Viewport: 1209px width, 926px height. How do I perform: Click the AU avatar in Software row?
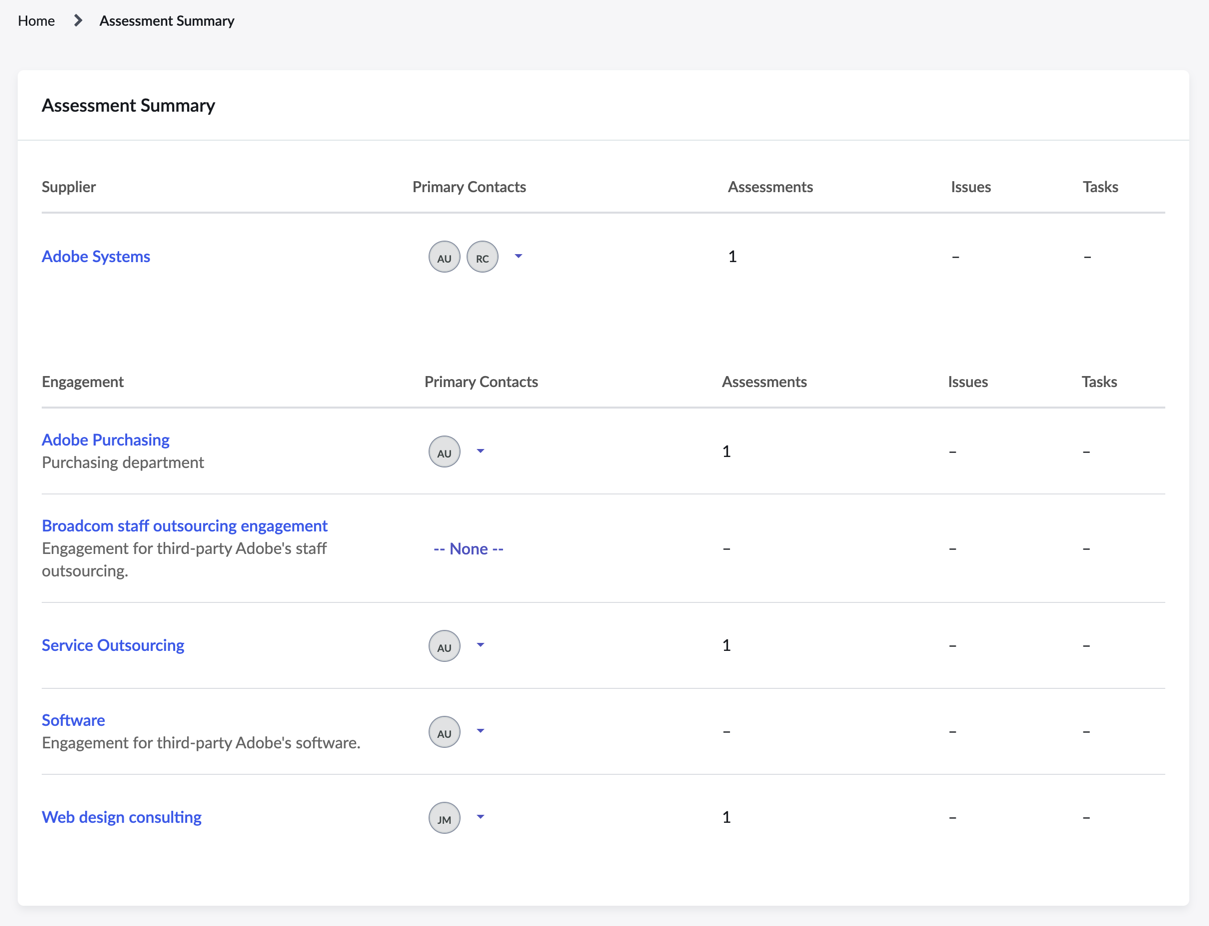click(x=444, y=732)
